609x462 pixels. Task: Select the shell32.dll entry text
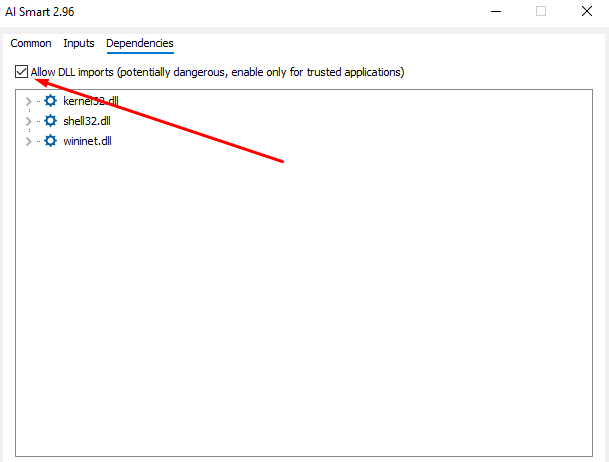[87, 121]
